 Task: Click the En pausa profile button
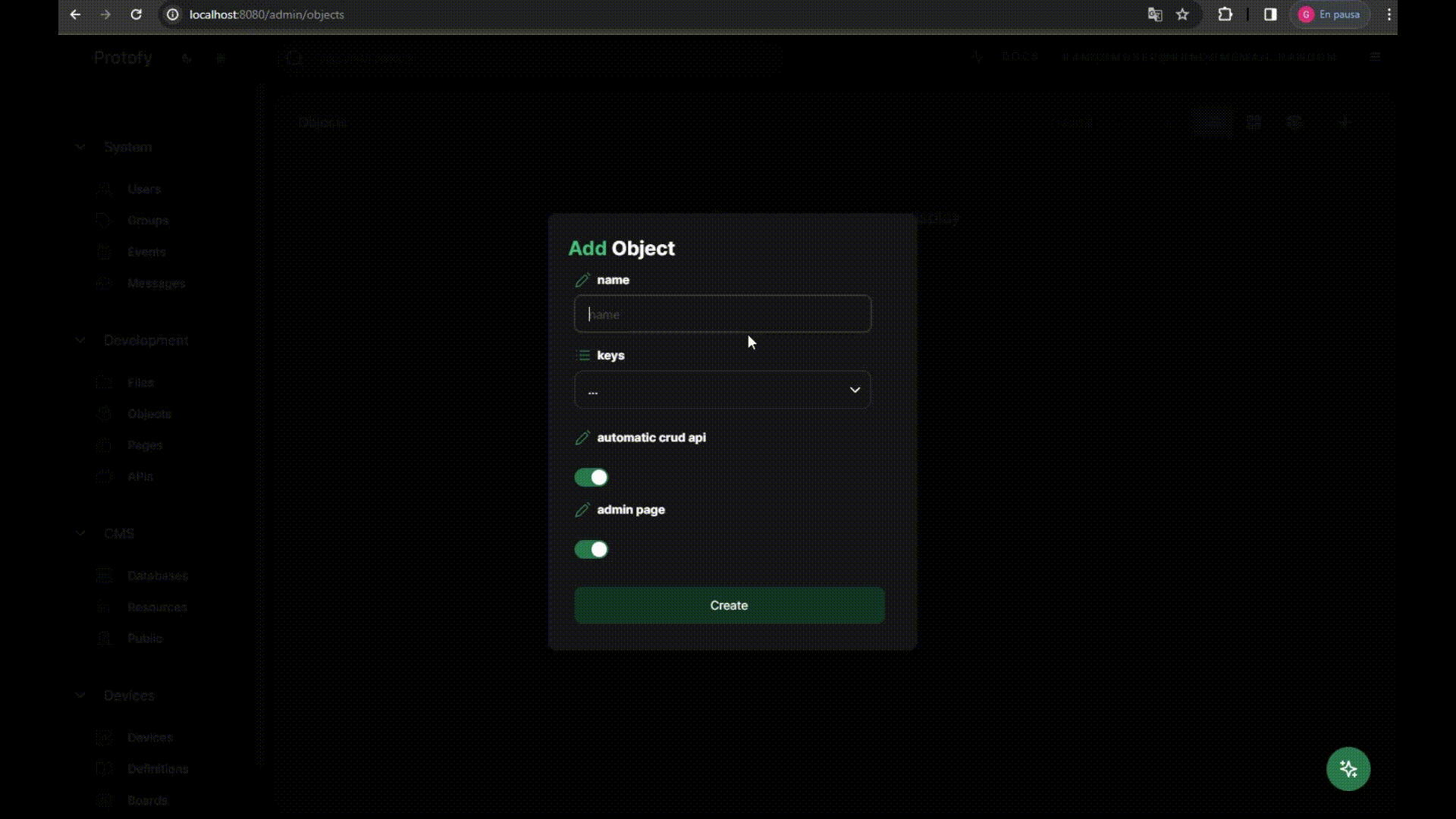[x=1331, y=14]
